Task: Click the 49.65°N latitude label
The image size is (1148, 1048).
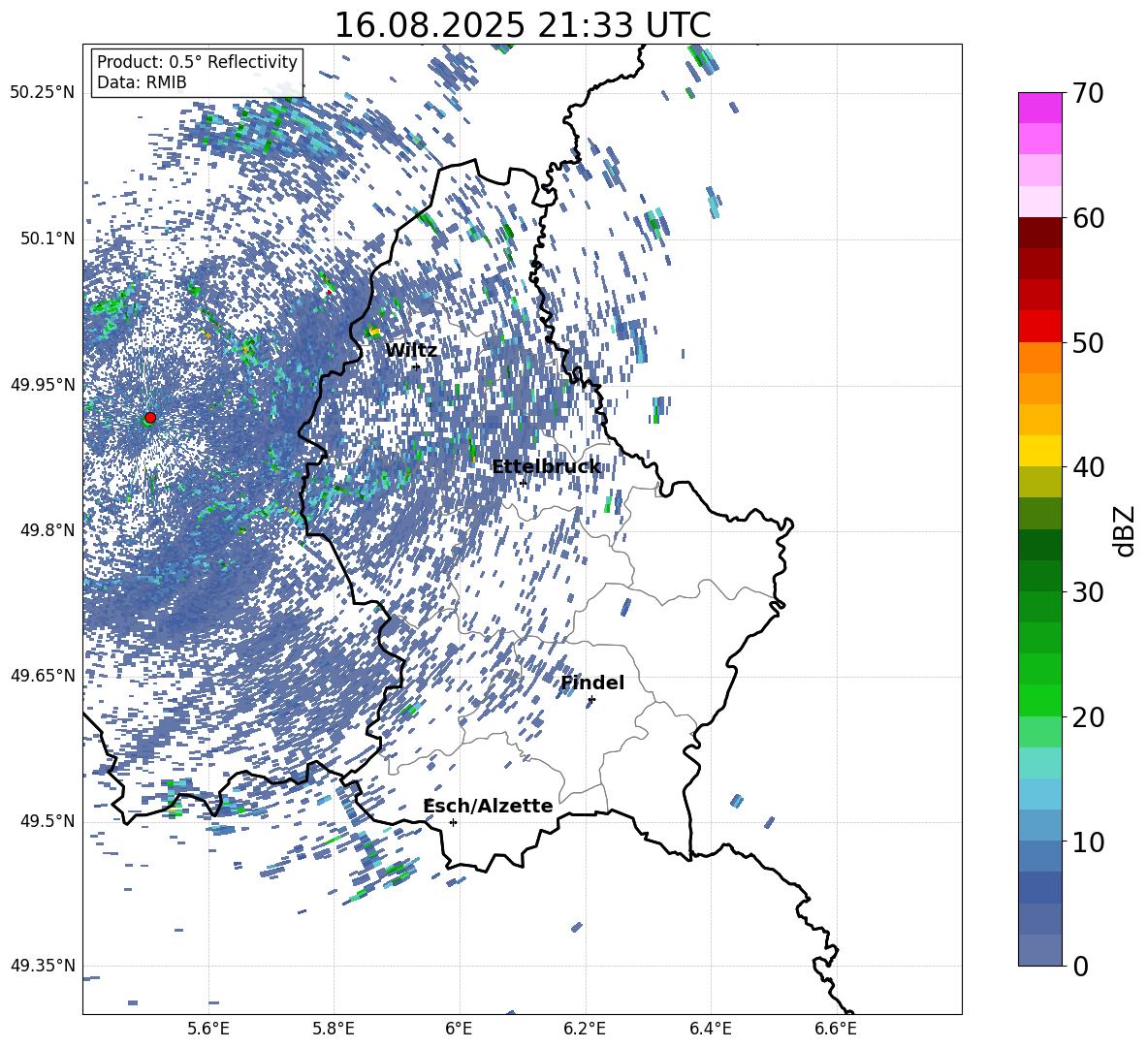Action: (43, 675)
